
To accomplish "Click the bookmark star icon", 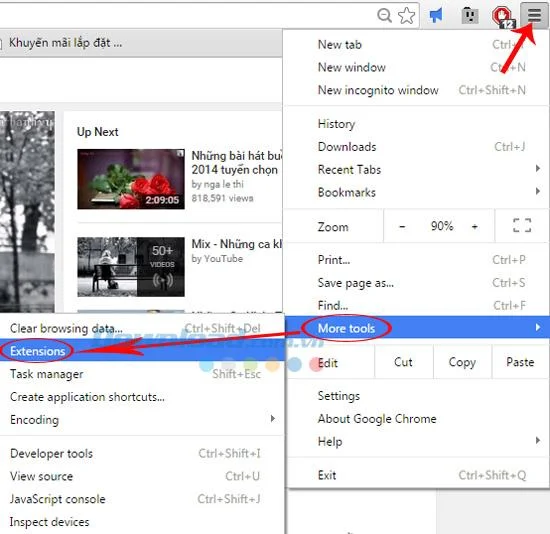I will click(x=407, y=15).
